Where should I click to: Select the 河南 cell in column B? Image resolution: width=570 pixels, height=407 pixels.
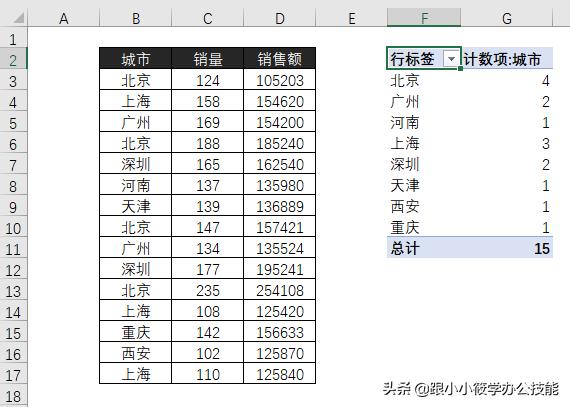click(135, 185)
